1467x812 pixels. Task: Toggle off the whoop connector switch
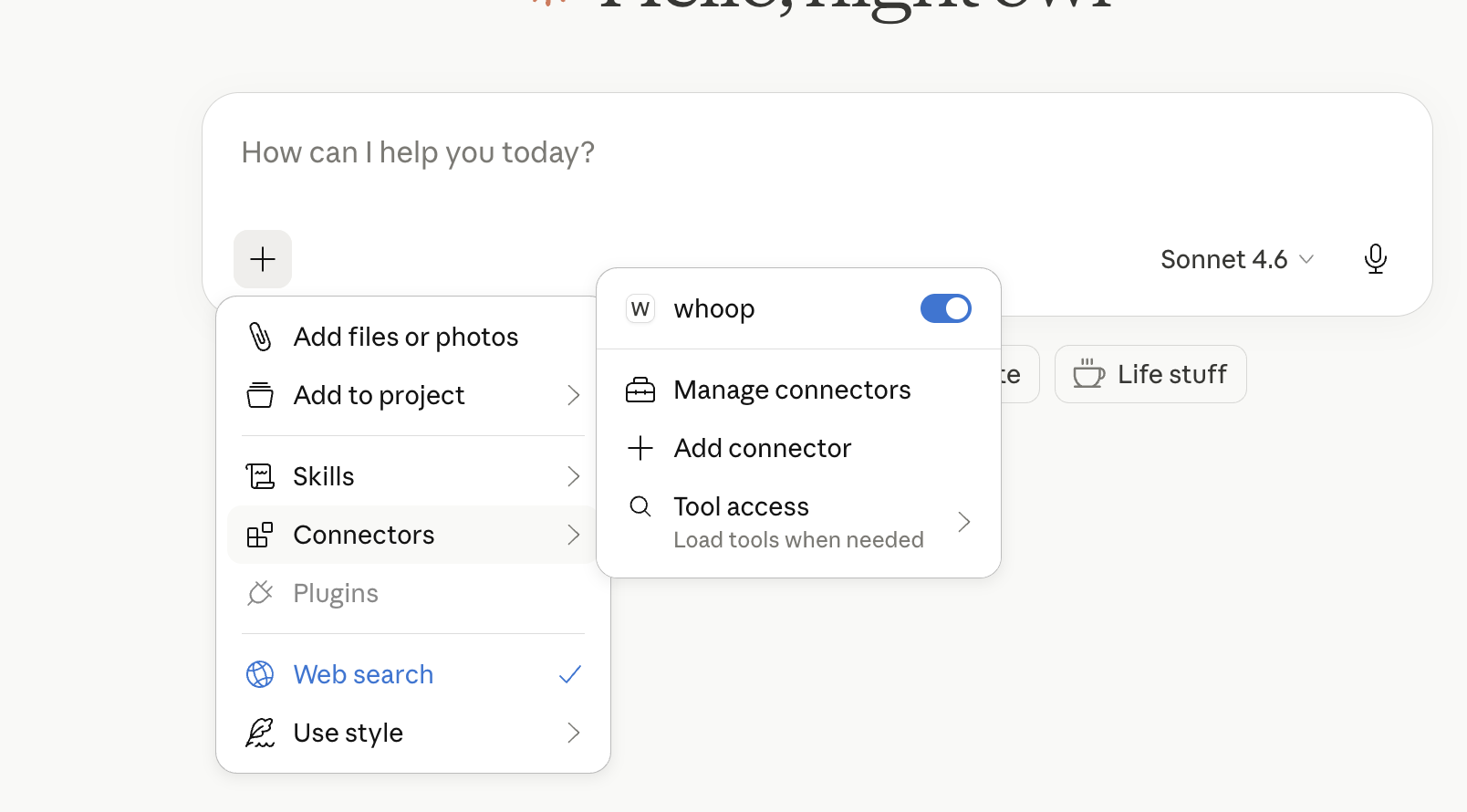tap(945, 308)
